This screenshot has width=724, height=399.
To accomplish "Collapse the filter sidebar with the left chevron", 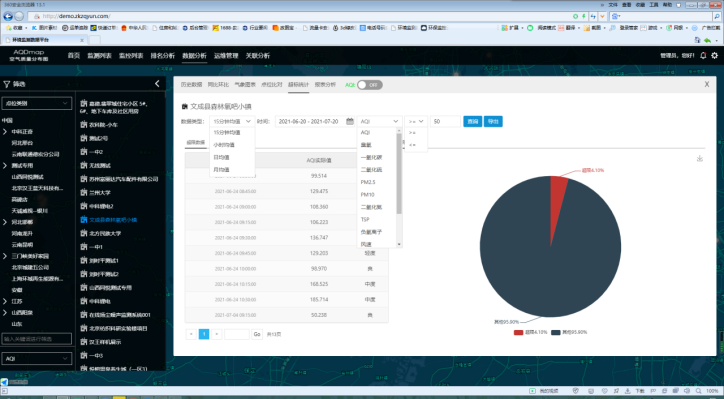I will (157, 84).
